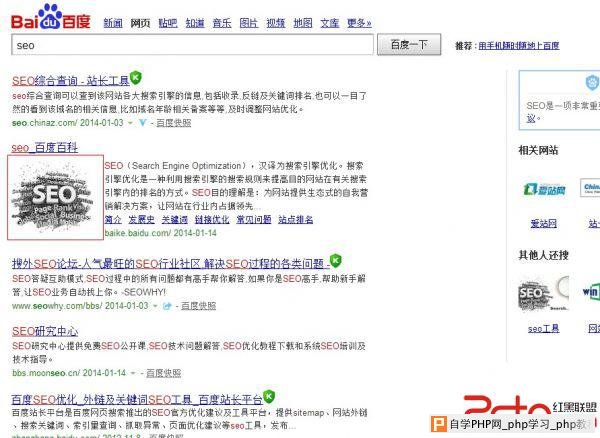Open 百度快照 for the seo.chinaz.com result
This screenshot has width=600, height=438.
coord(174,123)
